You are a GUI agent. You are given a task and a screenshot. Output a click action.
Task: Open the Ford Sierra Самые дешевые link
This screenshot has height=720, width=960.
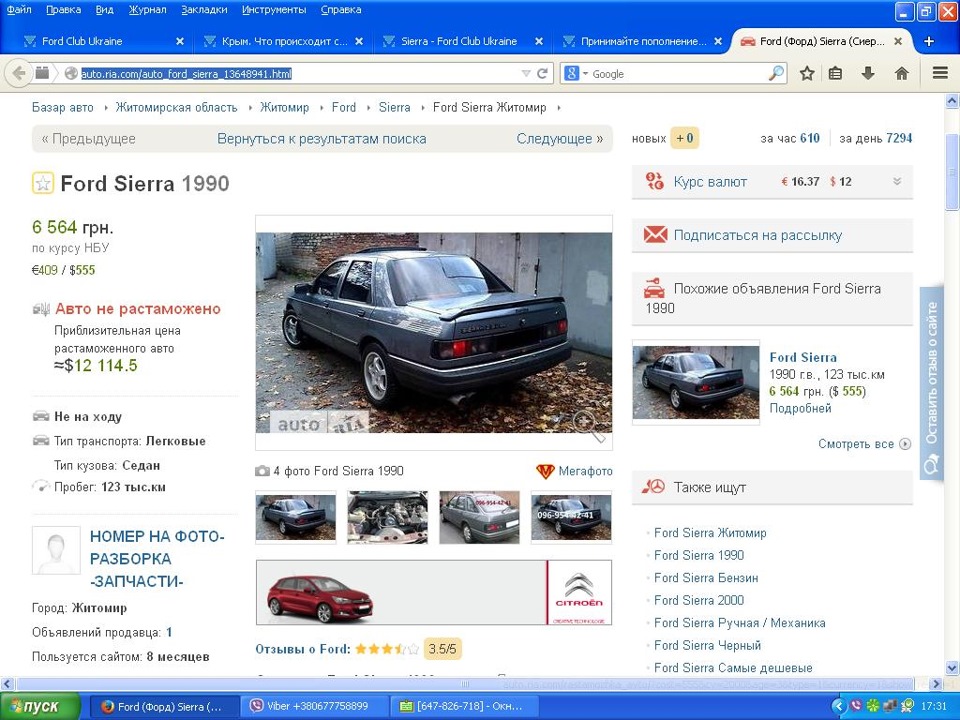733,668
